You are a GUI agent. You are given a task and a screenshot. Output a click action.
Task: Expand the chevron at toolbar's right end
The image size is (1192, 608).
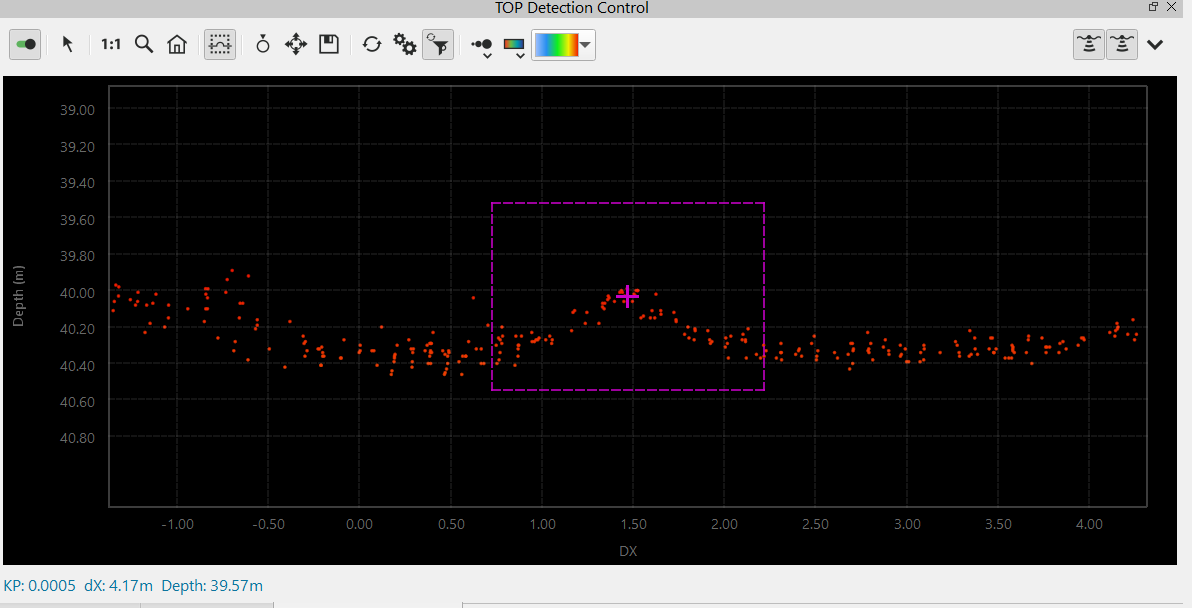[x=1156, y=45]
